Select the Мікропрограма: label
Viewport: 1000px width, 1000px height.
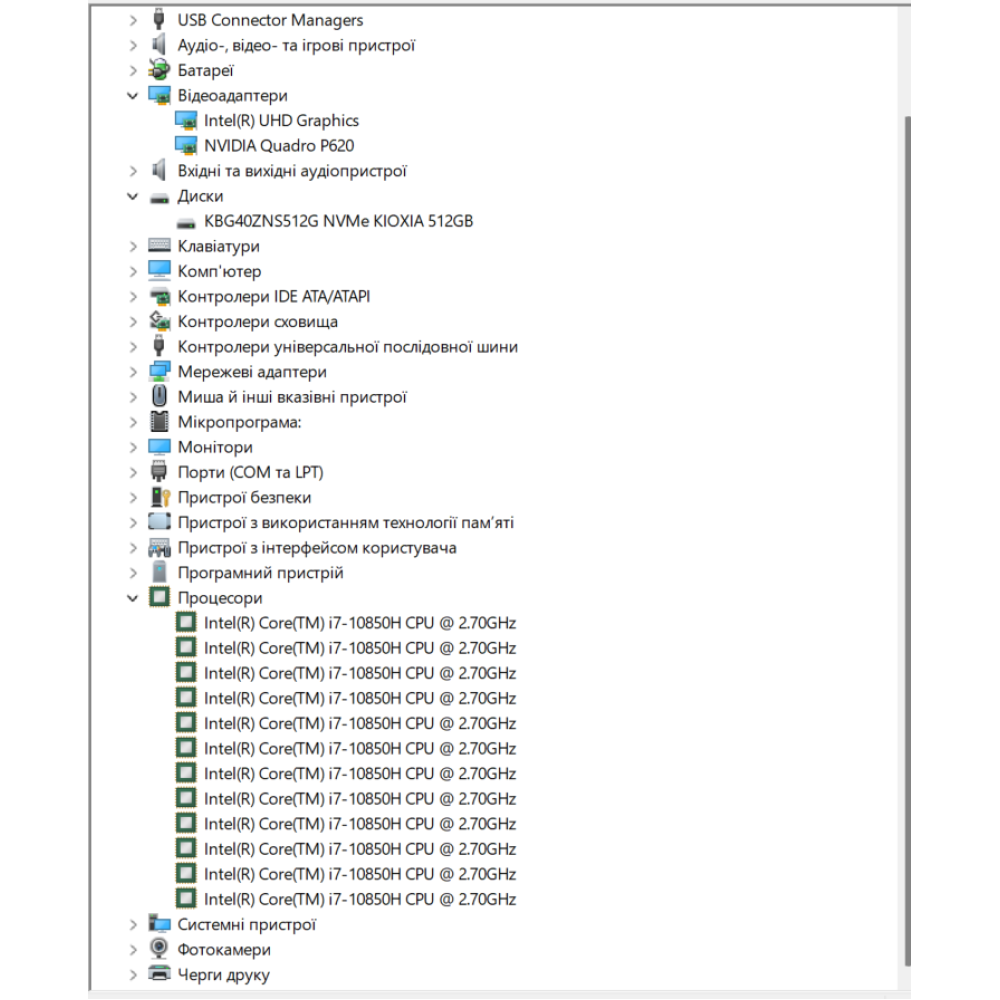coord(239,422)
